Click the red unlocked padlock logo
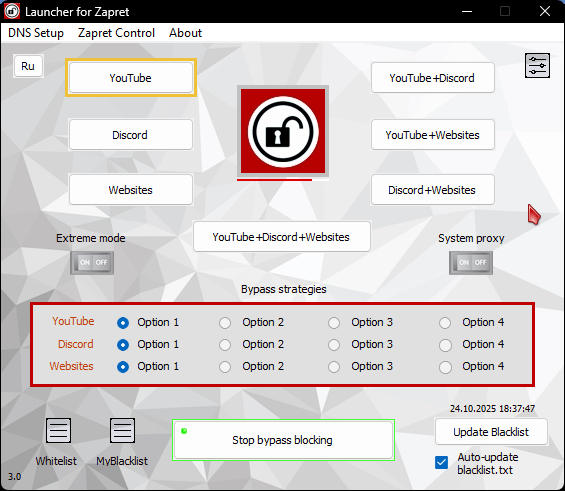Image resolution: width=565 pixels, height=491 pixels. click(283, 131)
